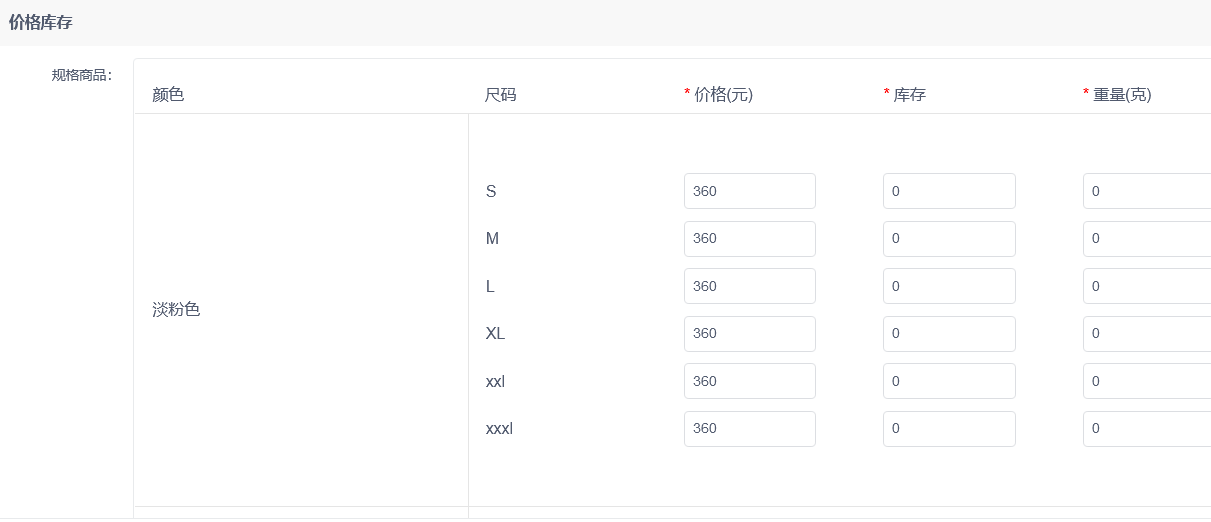1211x522 pixels.
Task: Focus the price field for size xxxl
Action: (x=749, y=429)
